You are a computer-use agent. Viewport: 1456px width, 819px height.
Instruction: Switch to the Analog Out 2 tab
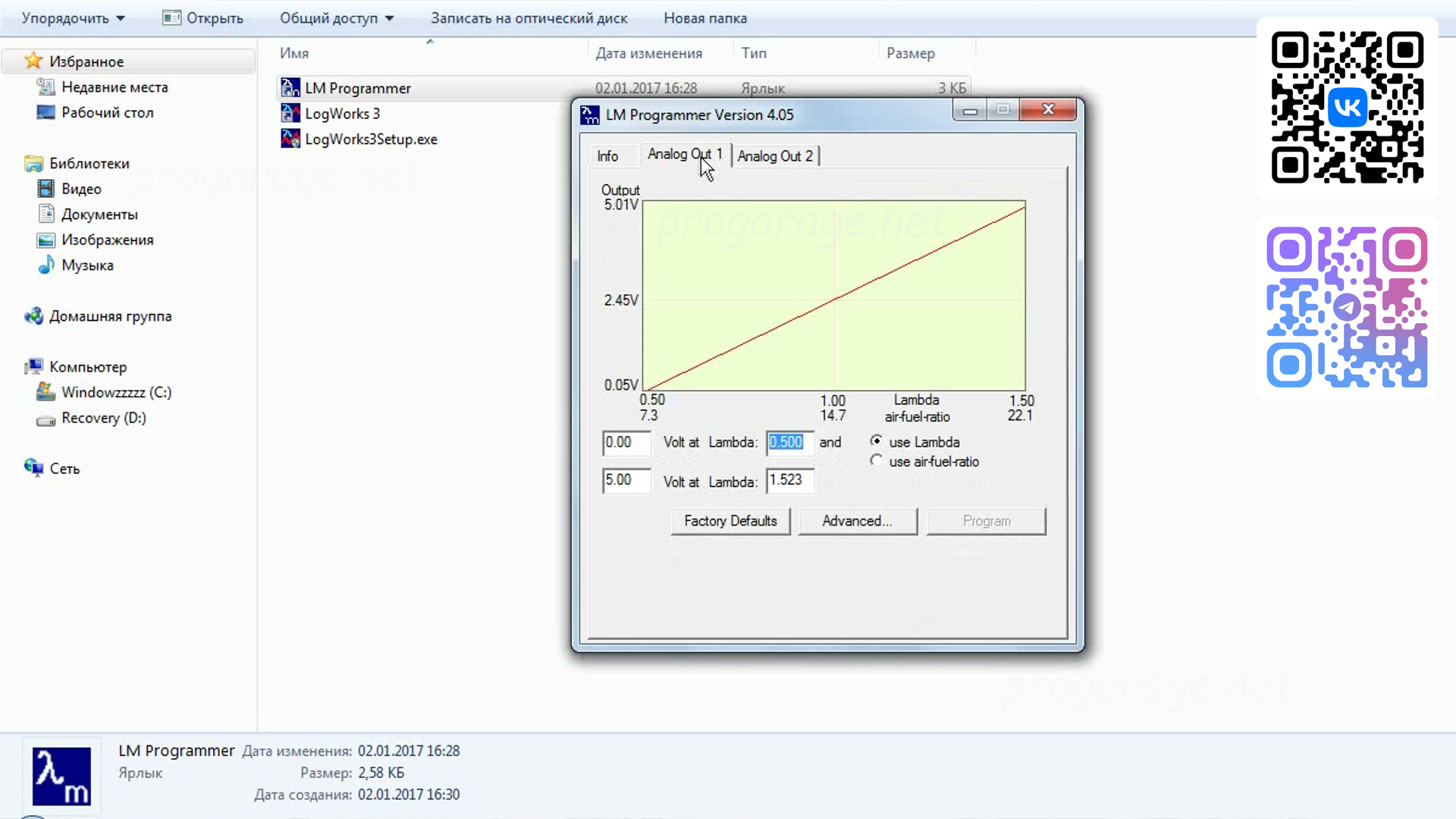pos(775,156)
